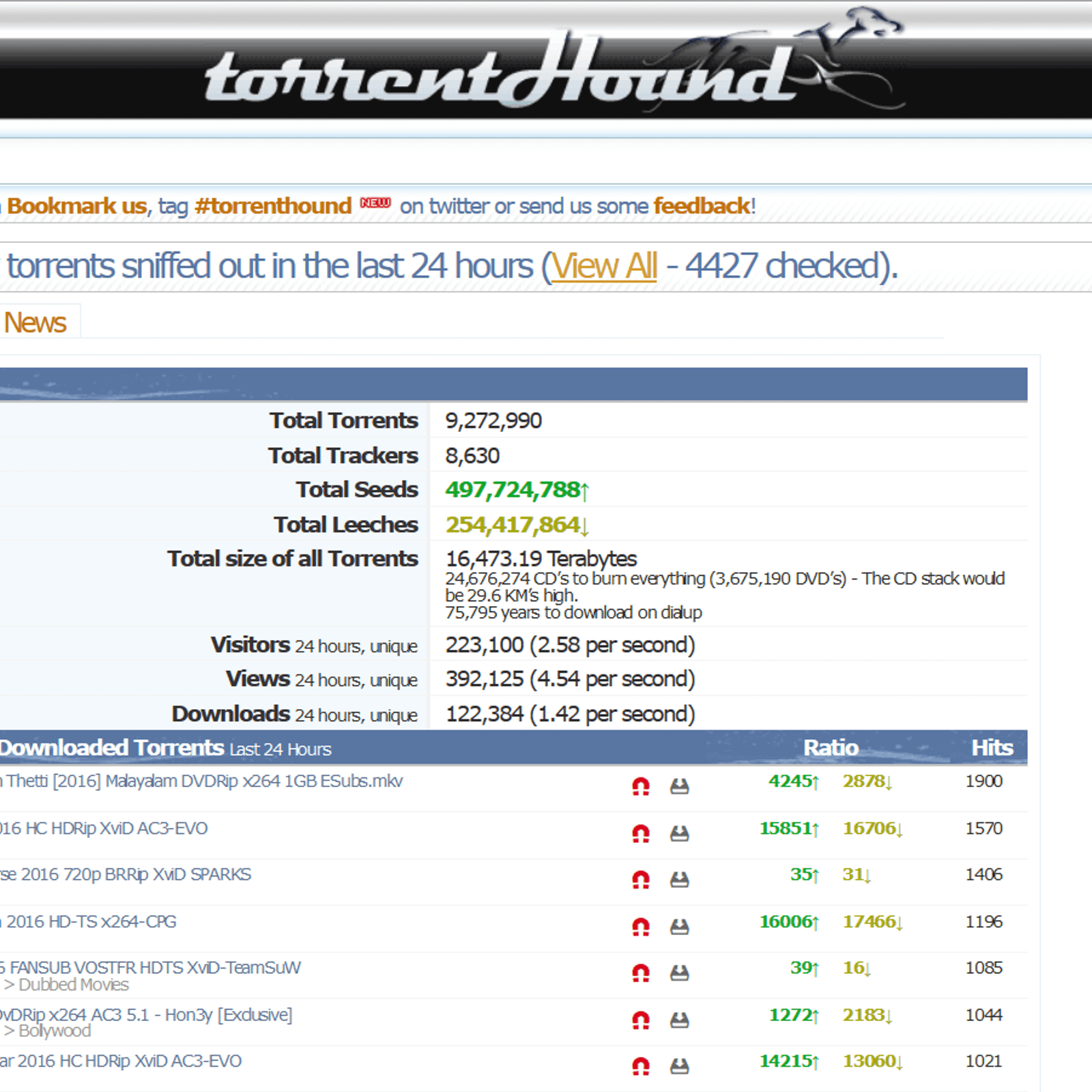Click the leech count 13060
This screenshot has width=1092, height=1092.
click(x=872, y=1061)
